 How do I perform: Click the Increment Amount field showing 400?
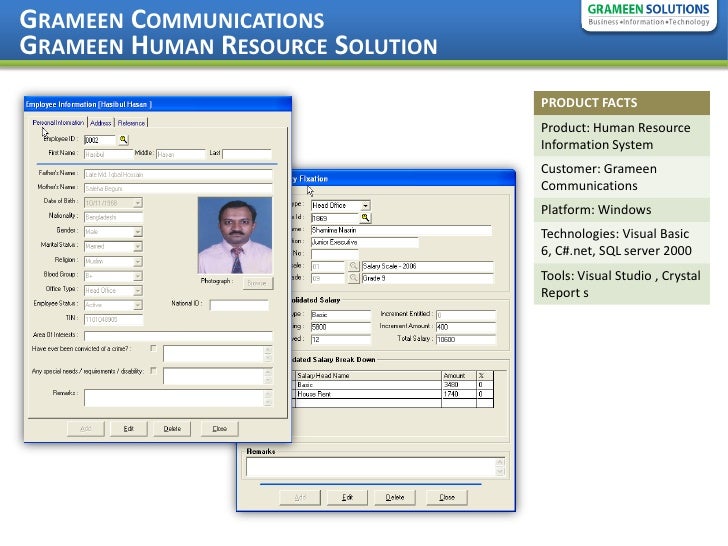(466, 327)
